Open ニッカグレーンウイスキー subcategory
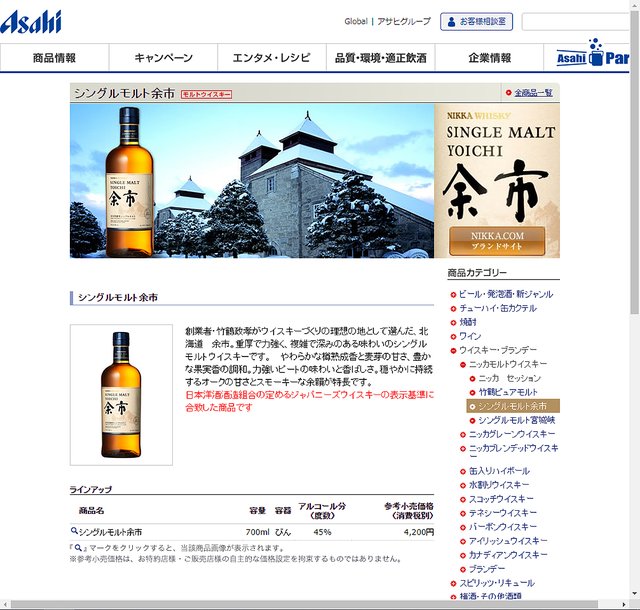 [x=512, y=434]
